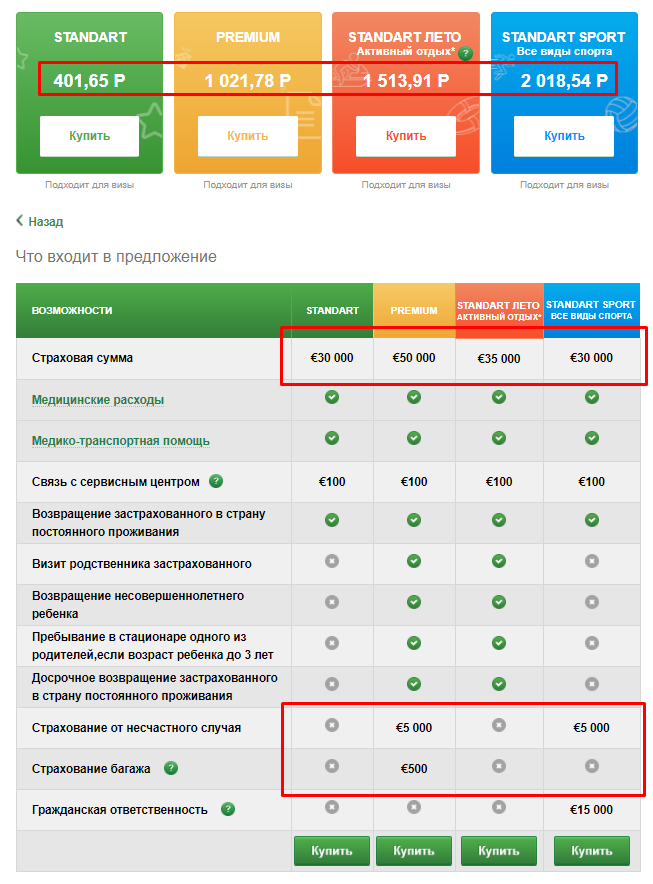Open the Медико-транспортная помощь link

pyautogui.click(x=121, y=441)
